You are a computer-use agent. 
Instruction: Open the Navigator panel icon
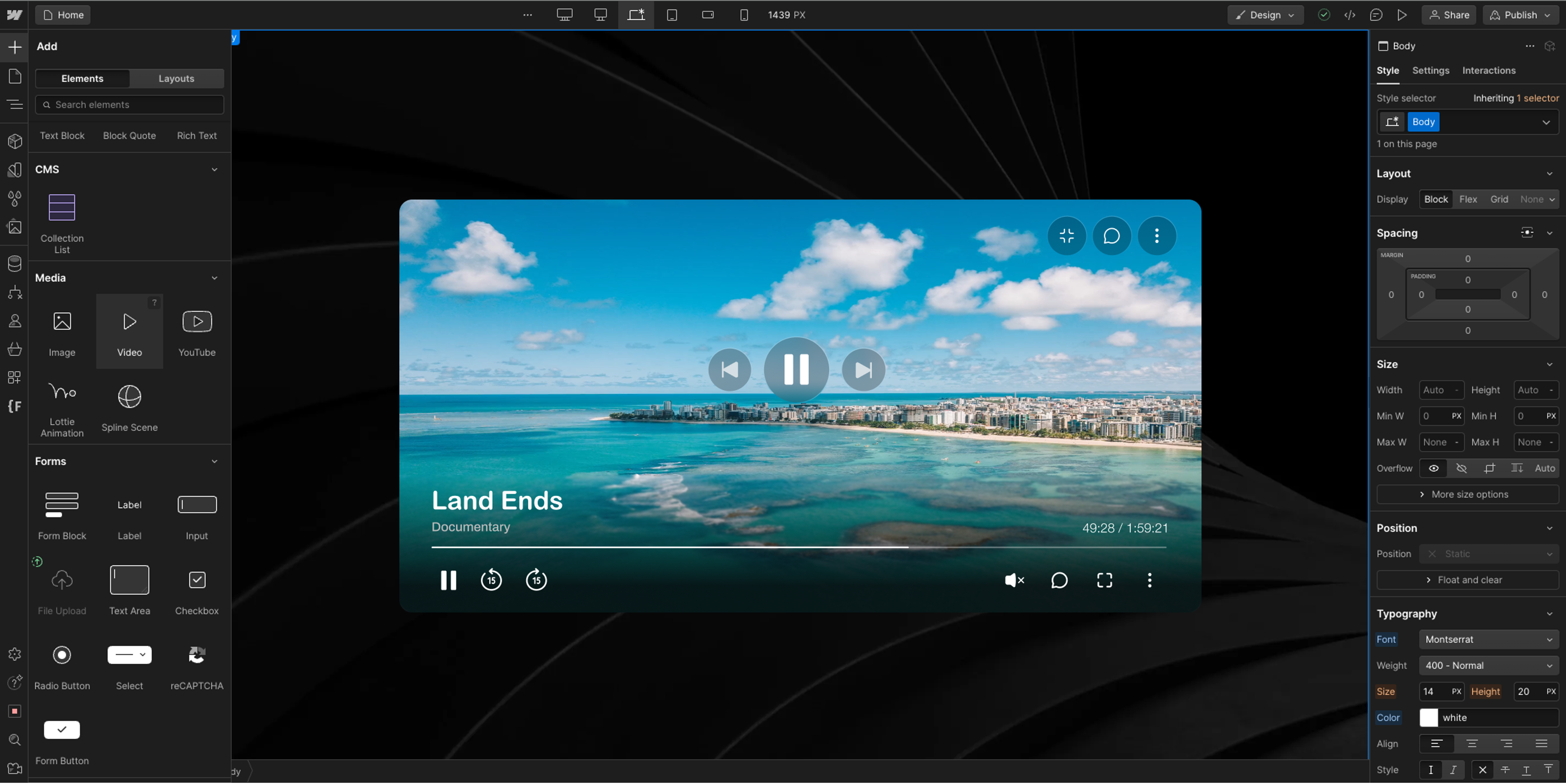(15, 105)
